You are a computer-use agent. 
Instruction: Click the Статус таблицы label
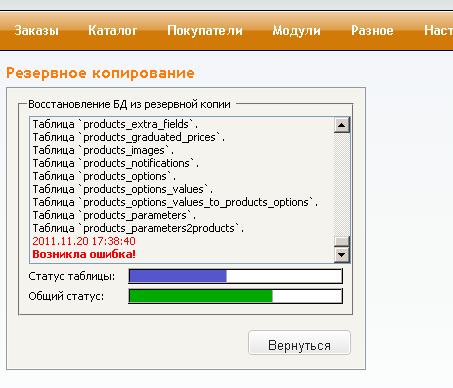72,276
